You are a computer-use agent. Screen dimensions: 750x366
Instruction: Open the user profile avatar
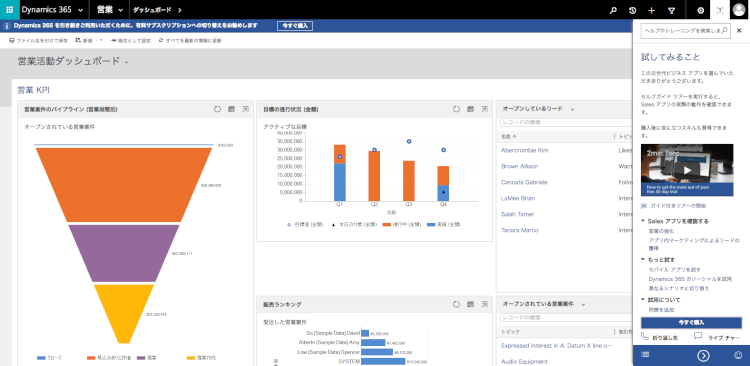pyautogui.click(x=739, y=10)
